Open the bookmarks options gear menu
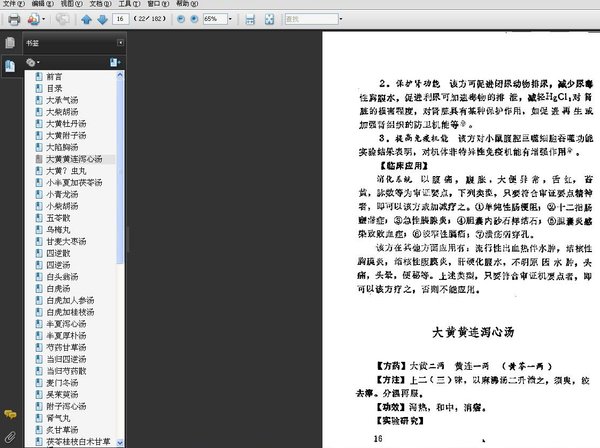Viewport: 600px width, 448px height. click(33, 62)
